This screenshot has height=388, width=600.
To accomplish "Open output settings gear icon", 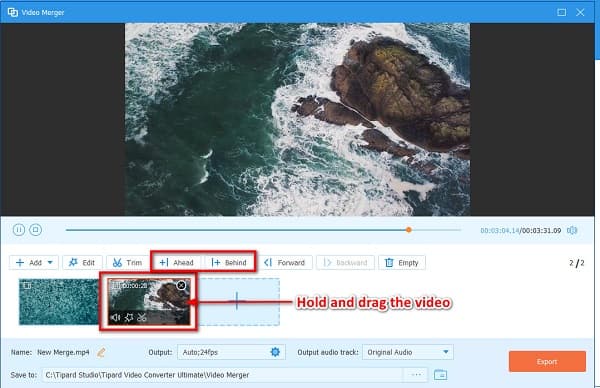I will [275, 352].
